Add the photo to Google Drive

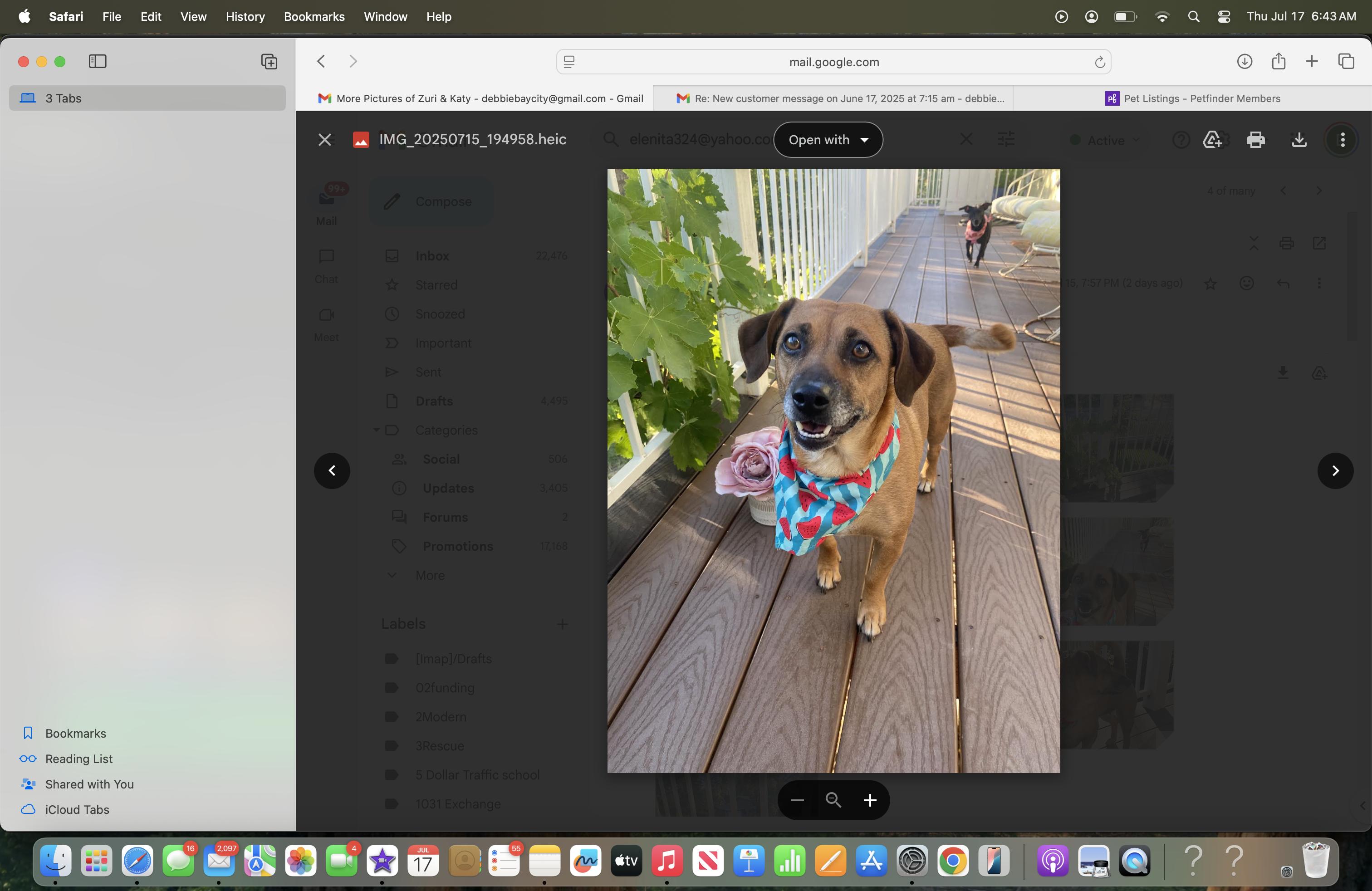[1212, 139]
